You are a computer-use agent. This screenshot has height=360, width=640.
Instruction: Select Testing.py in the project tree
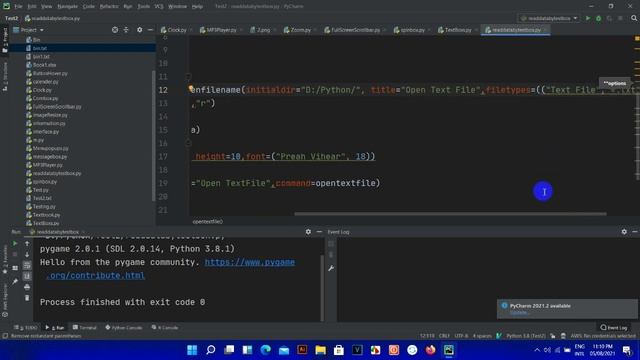44,207
